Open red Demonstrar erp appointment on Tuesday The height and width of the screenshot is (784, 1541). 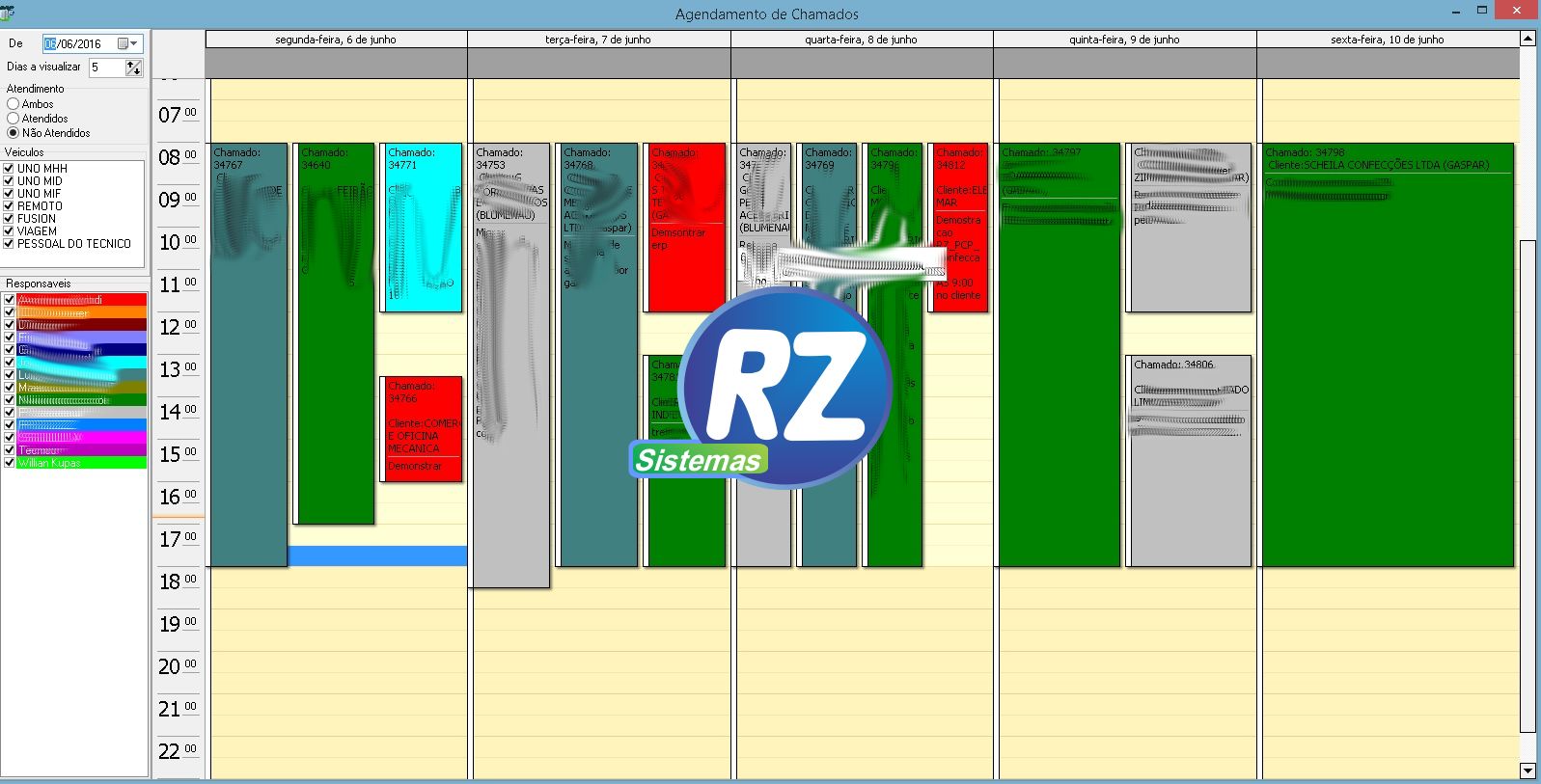point(685,228)
